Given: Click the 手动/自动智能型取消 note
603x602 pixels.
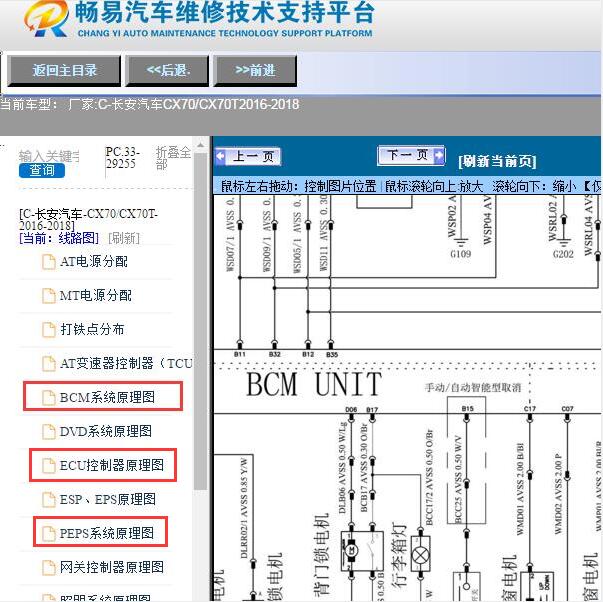Looking at the screenshot, I should 473,387.
